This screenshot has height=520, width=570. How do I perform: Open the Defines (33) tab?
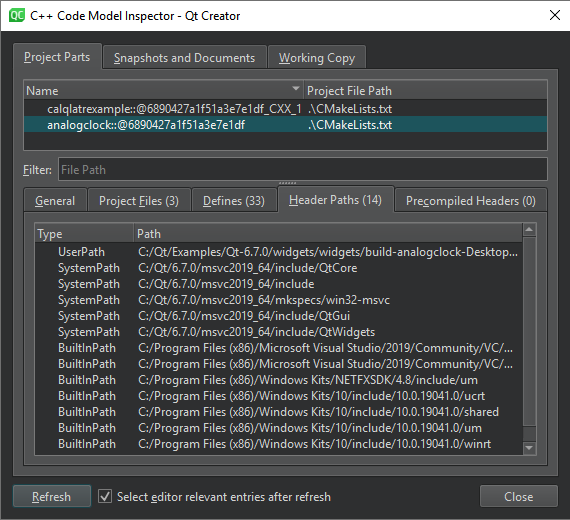click(x=234, y=201)
